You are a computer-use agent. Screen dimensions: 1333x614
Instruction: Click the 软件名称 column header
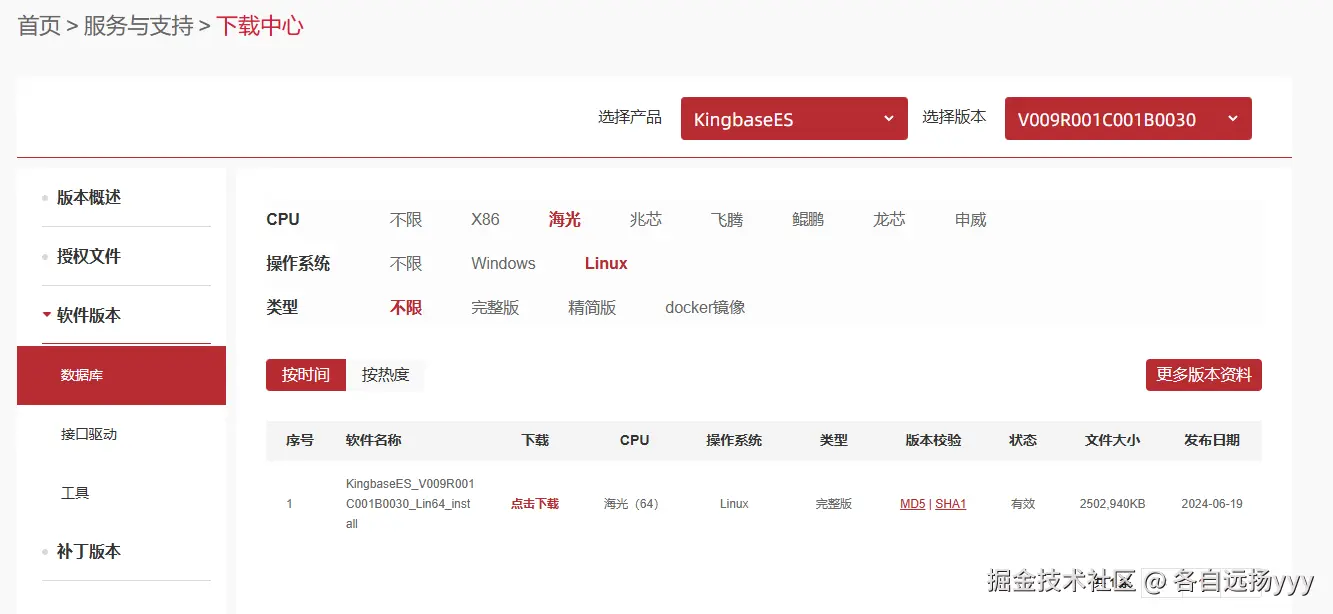[x=374, y=440]
